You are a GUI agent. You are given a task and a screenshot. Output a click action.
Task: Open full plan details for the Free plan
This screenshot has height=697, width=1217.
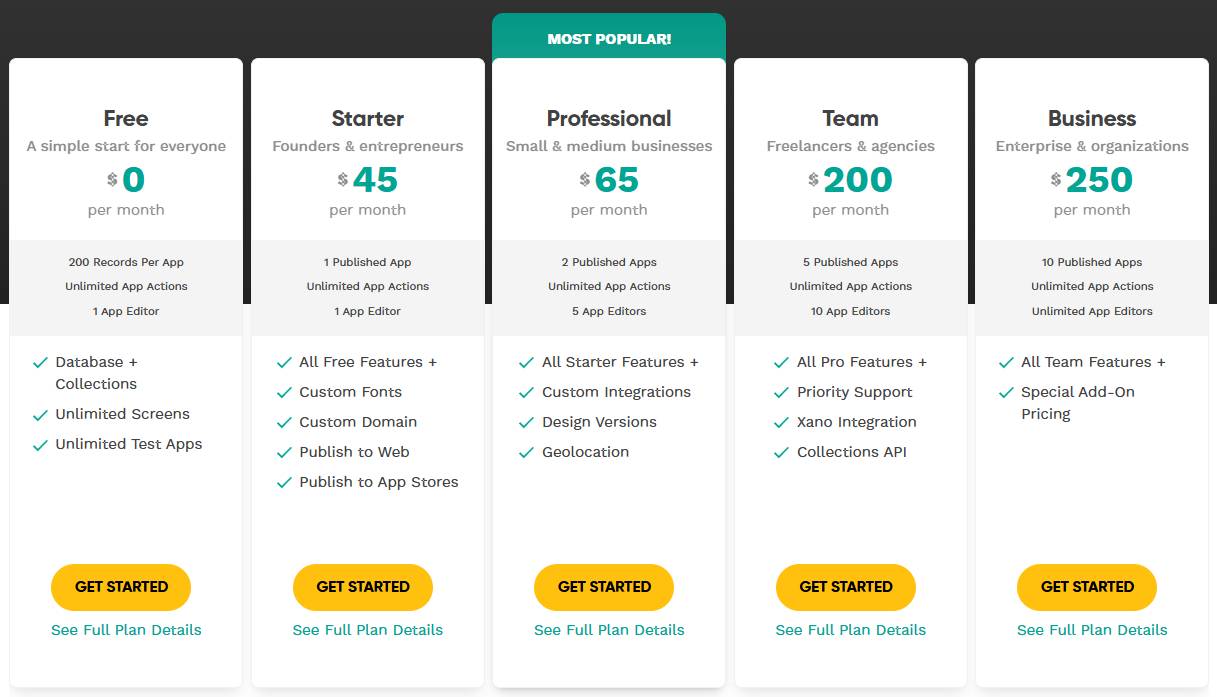pos(125,630)
